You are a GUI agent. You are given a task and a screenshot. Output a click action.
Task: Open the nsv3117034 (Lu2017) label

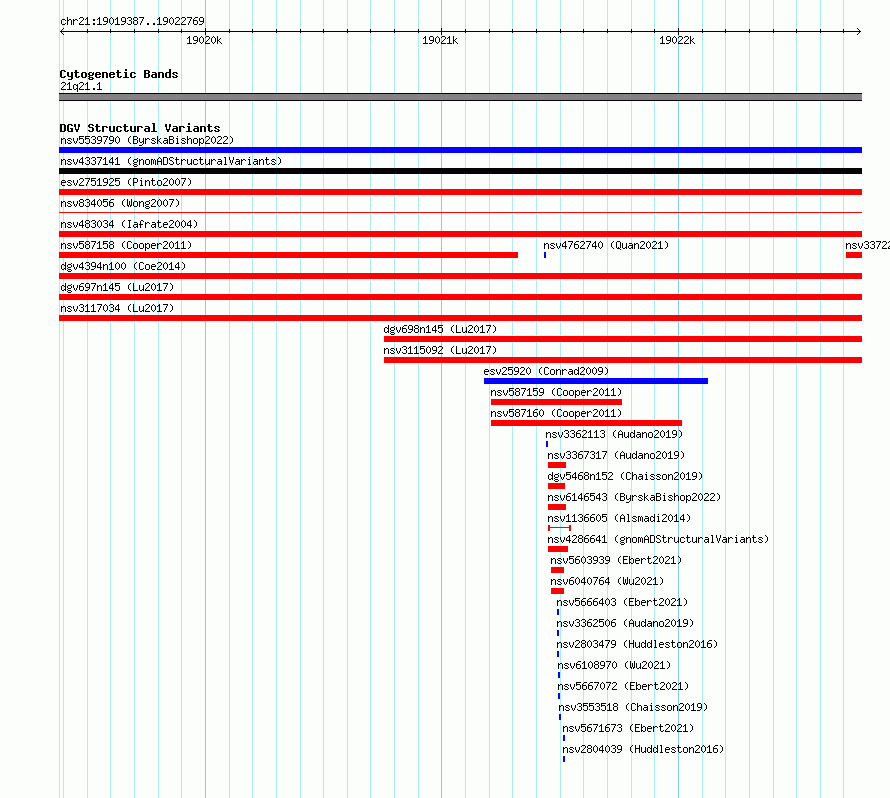click(x=117, y=308)
